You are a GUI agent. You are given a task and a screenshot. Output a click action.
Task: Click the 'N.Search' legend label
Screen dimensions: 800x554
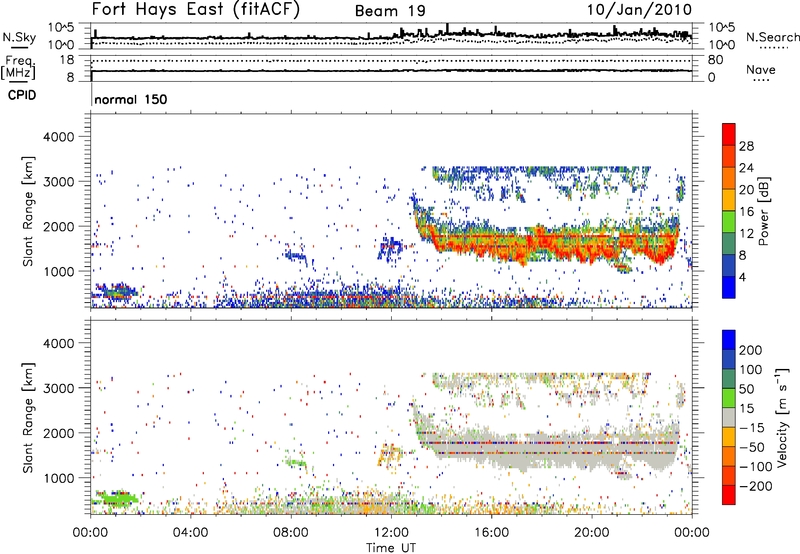(773, 37)
